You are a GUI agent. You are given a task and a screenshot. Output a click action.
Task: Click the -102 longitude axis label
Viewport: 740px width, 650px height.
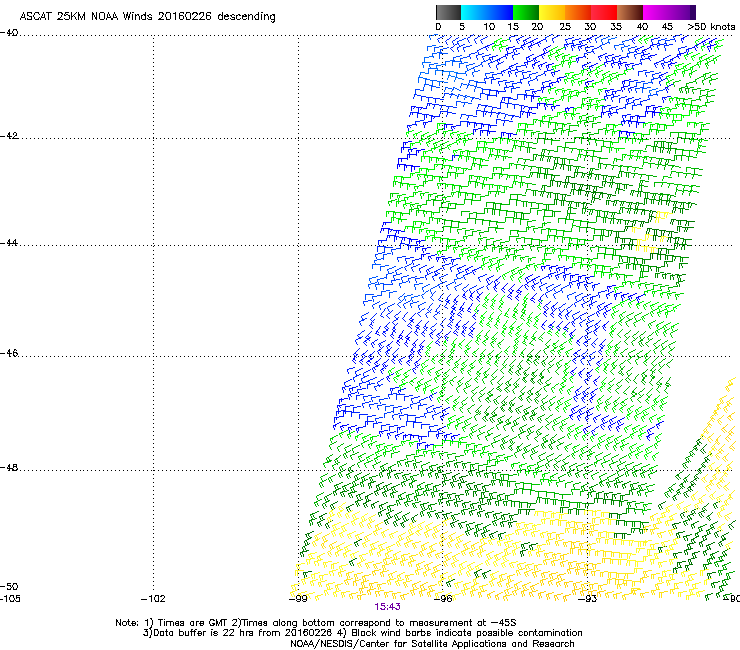(153, 599)
